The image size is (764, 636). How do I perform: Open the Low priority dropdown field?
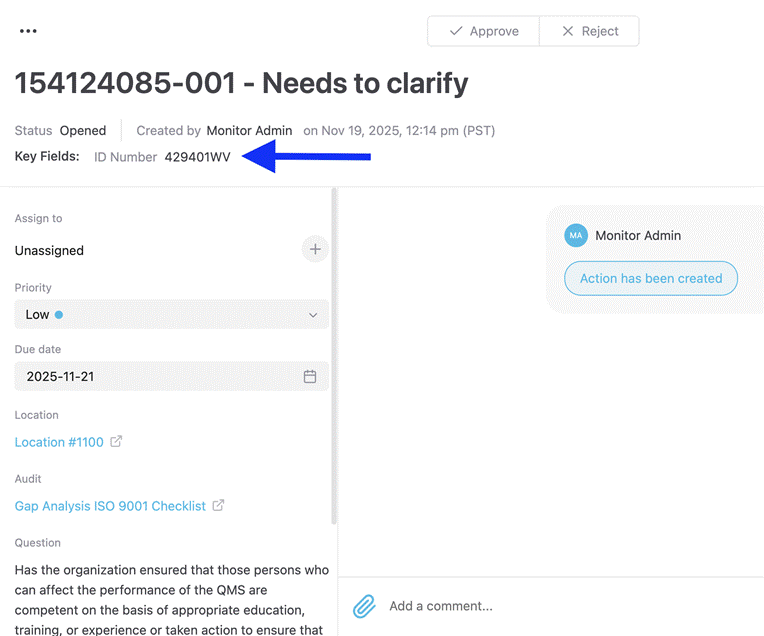(172, 314)
